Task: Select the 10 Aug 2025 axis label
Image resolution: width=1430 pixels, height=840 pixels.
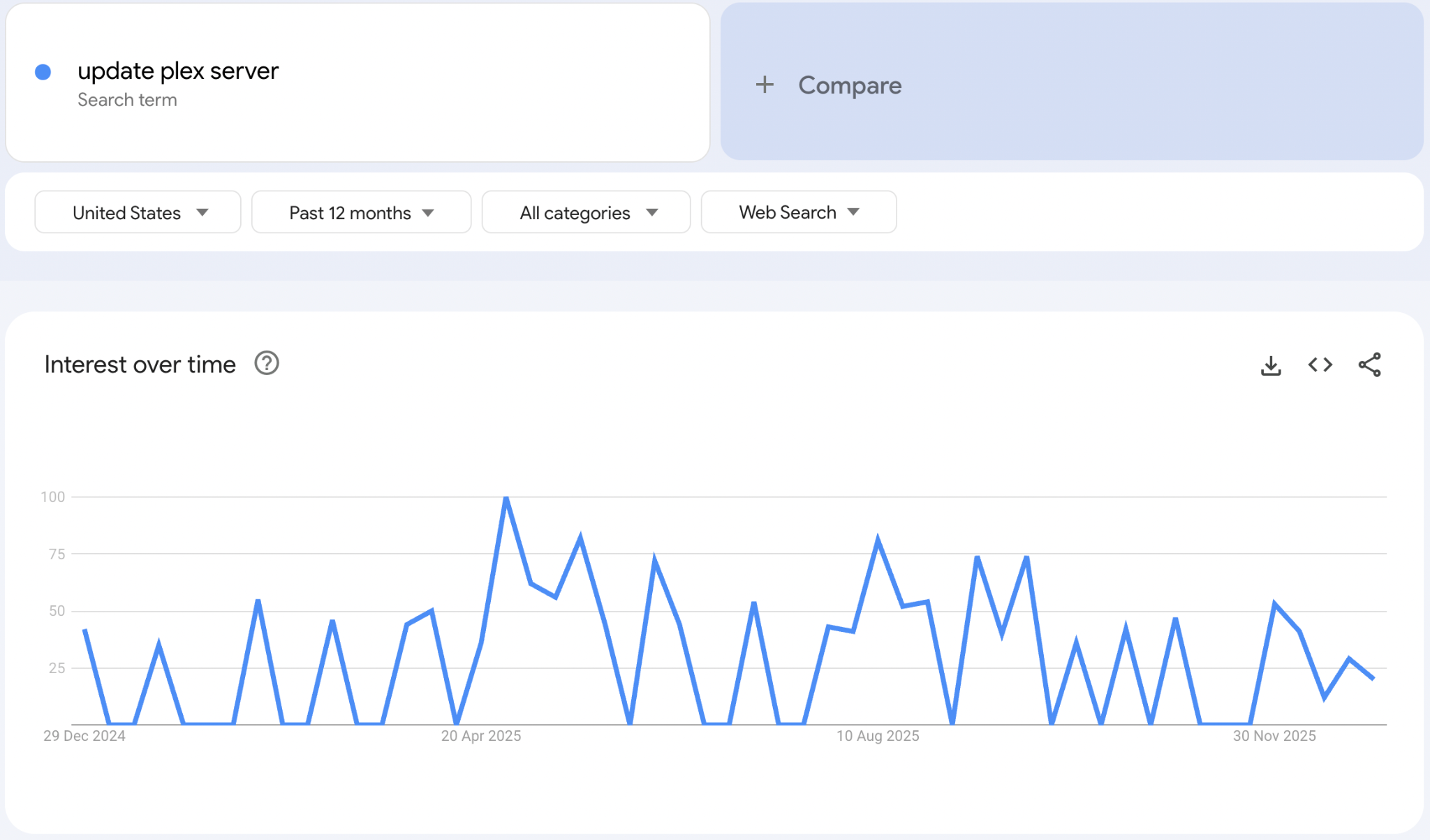Action: 878,736
